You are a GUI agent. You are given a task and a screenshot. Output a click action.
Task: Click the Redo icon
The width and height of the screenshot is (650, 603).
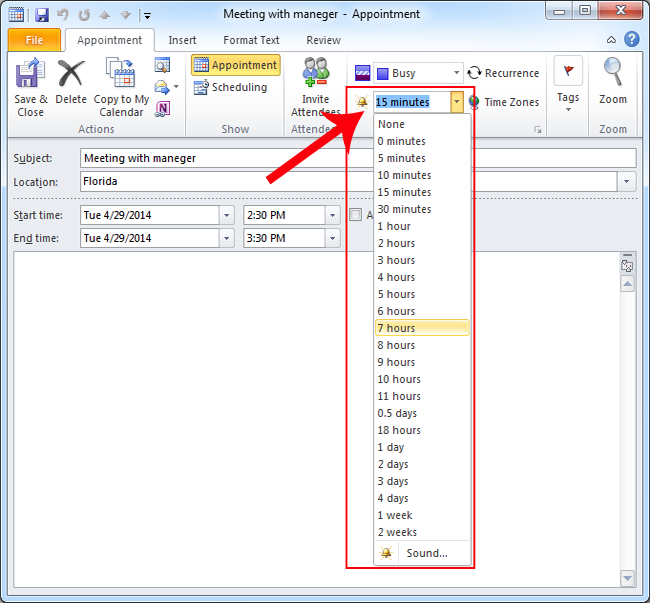84,15
